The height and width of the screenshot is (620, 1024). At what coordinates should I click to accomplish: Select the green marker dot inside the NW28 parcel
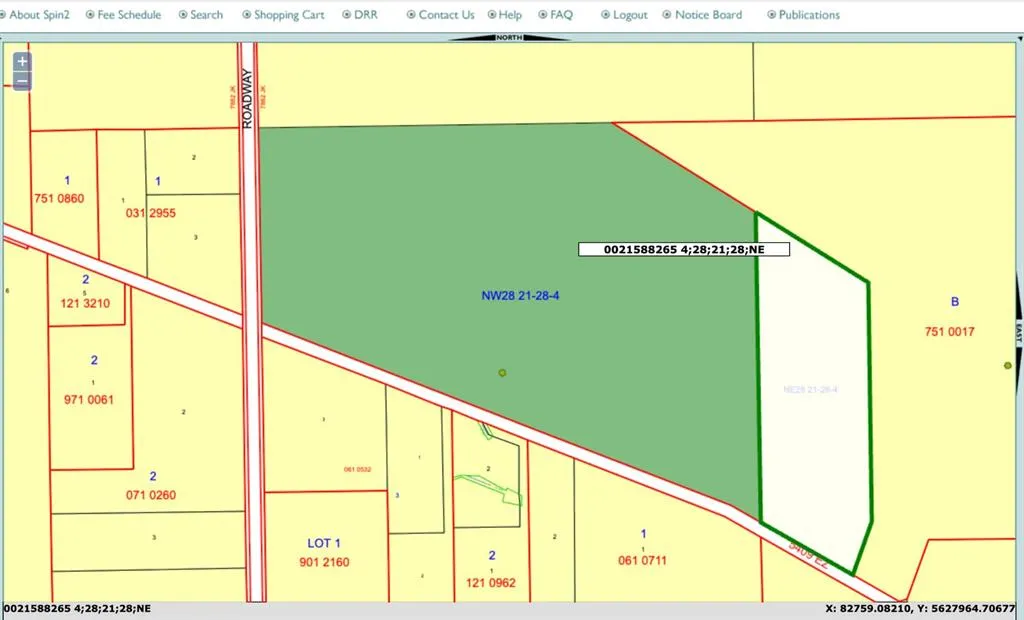click(x=502, y=373)
